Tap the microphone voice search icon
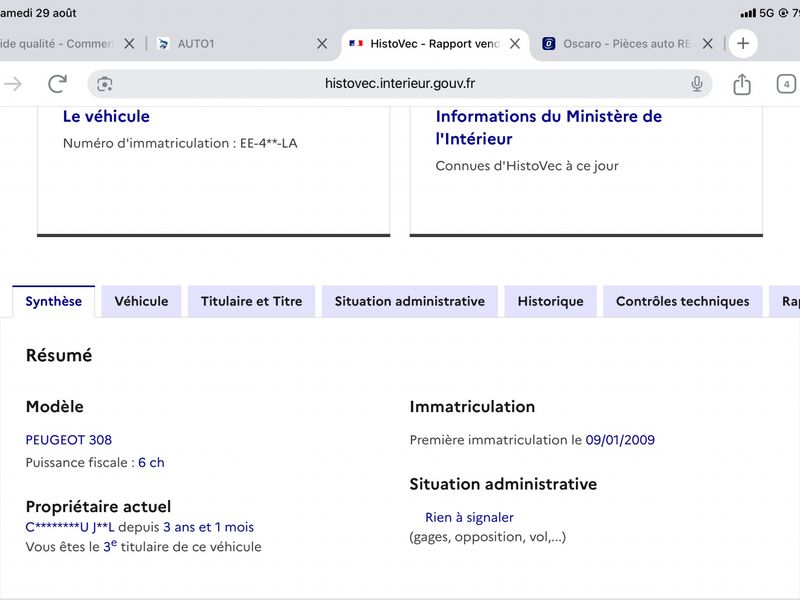Viewport: 800px width, 600px height. pos(696,84)
